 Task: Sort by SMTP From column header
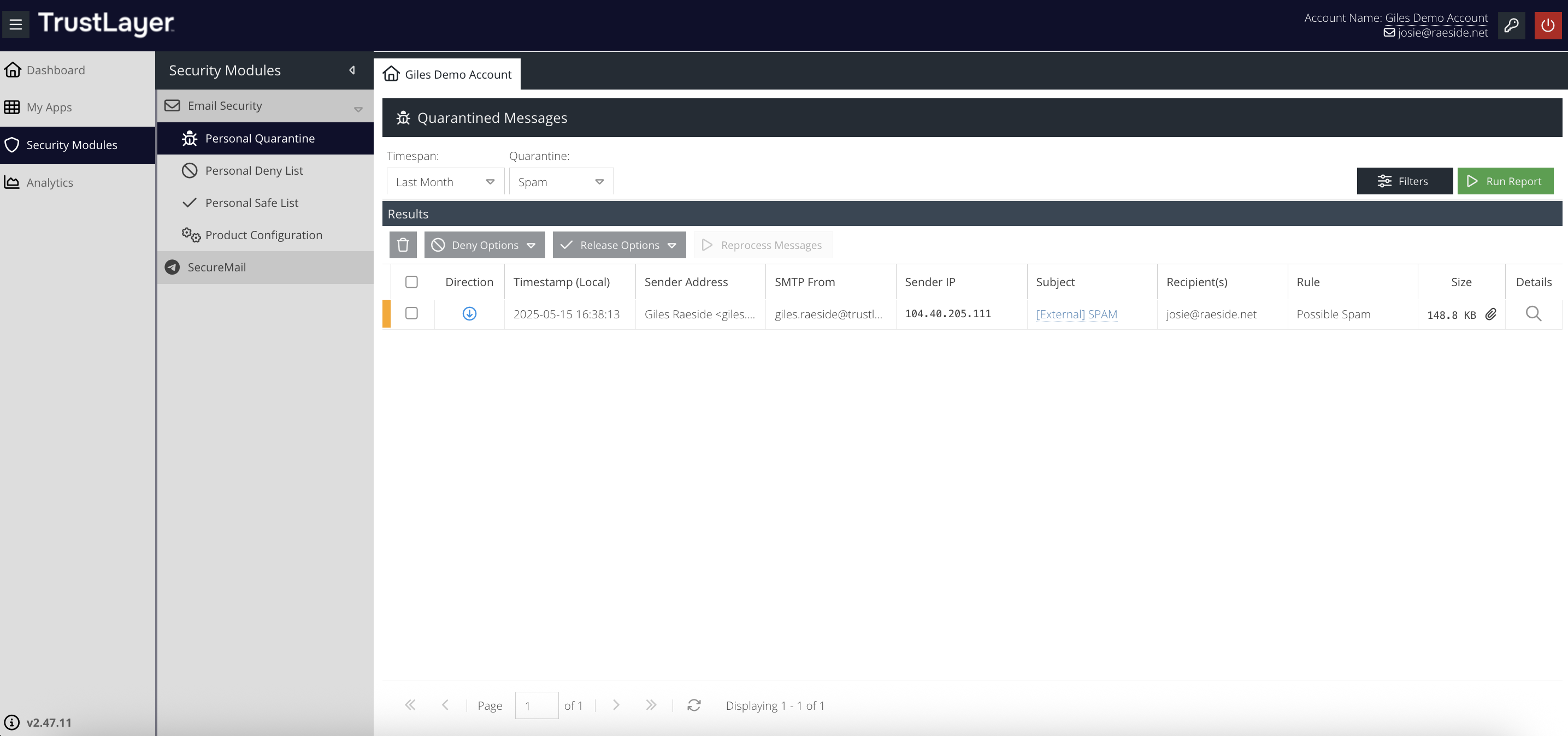(x=831, y=282)
